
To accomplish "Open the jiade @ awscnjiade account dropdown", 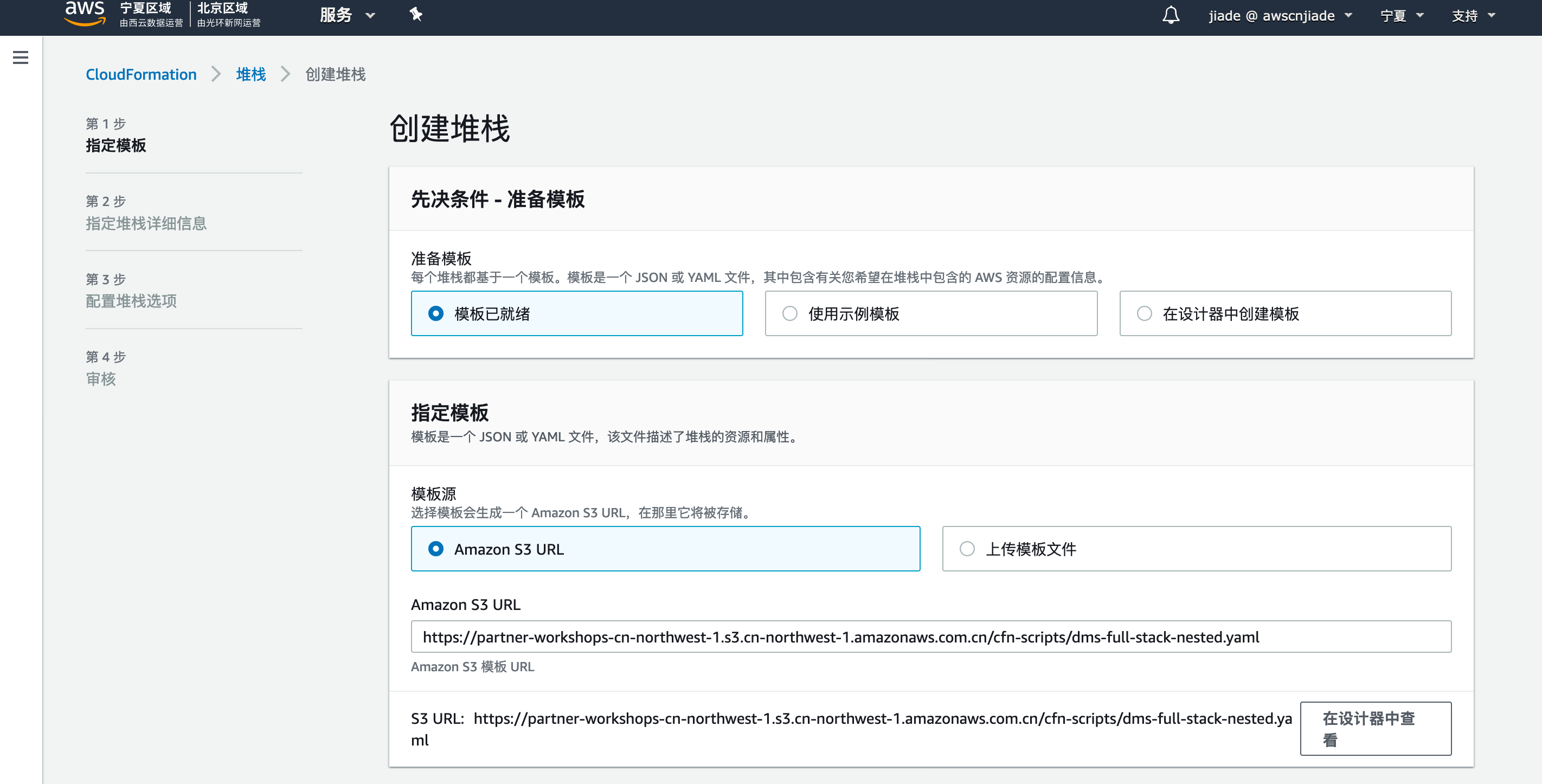I will [1279, 16].
